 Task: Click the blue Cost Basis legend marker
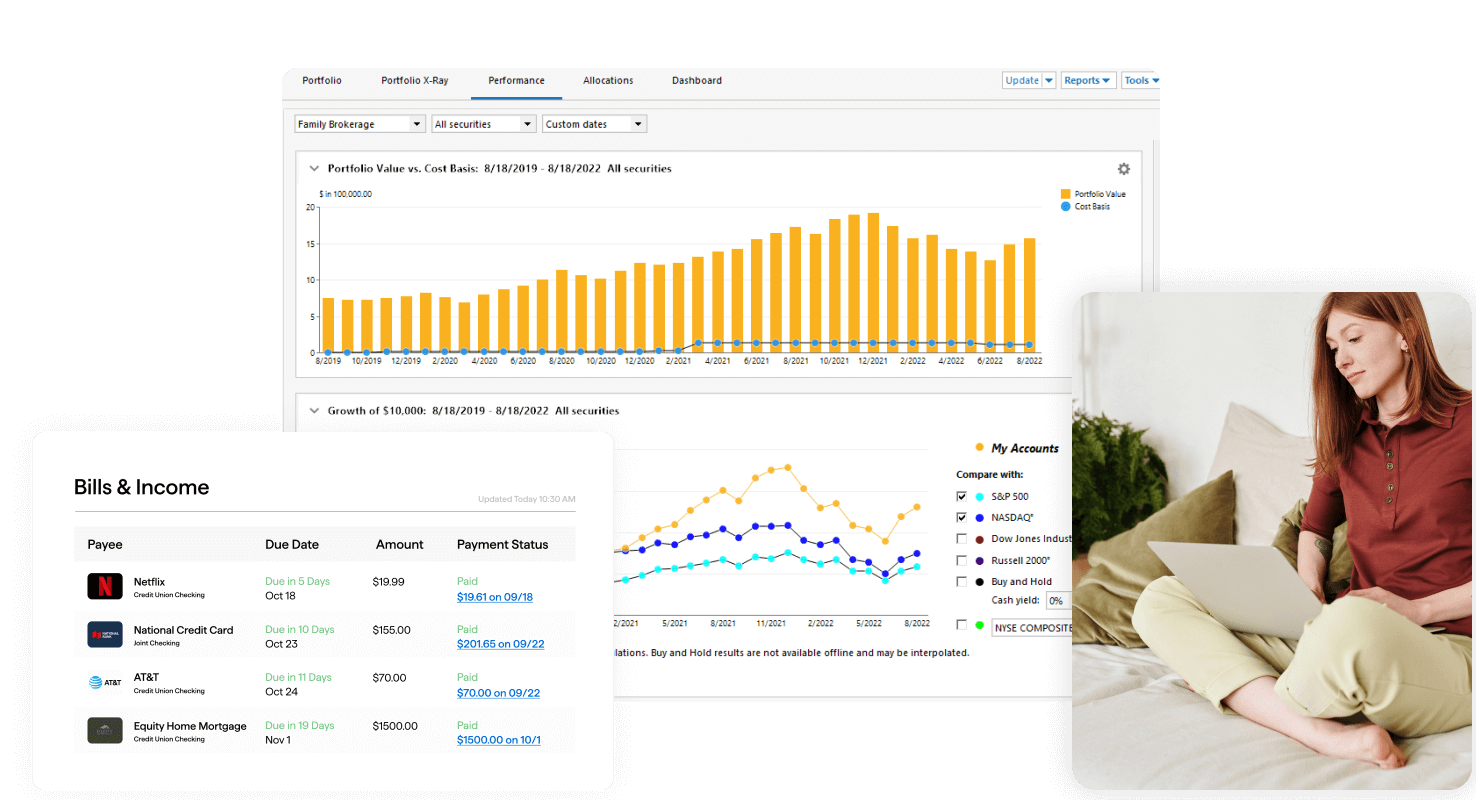click(1065, 207)
